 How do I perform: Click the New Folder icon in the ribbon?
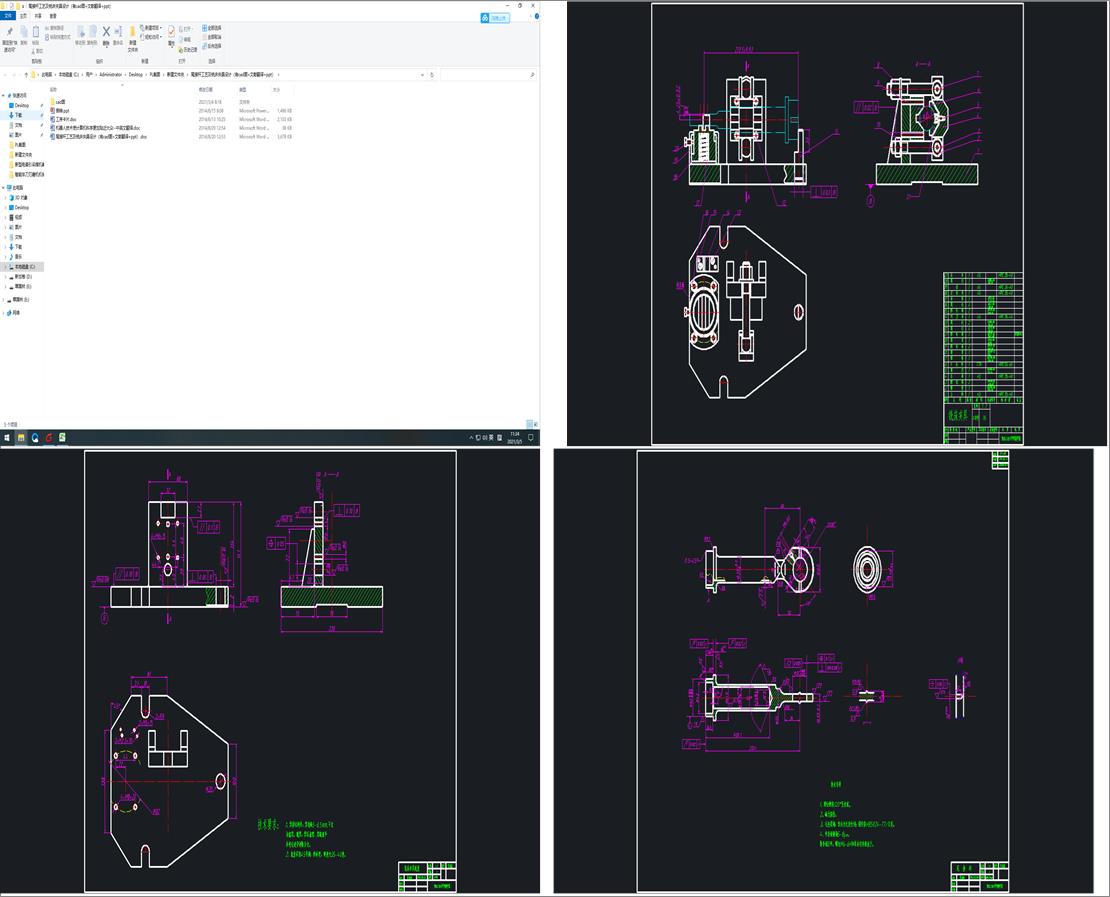[x=132, y=33]
